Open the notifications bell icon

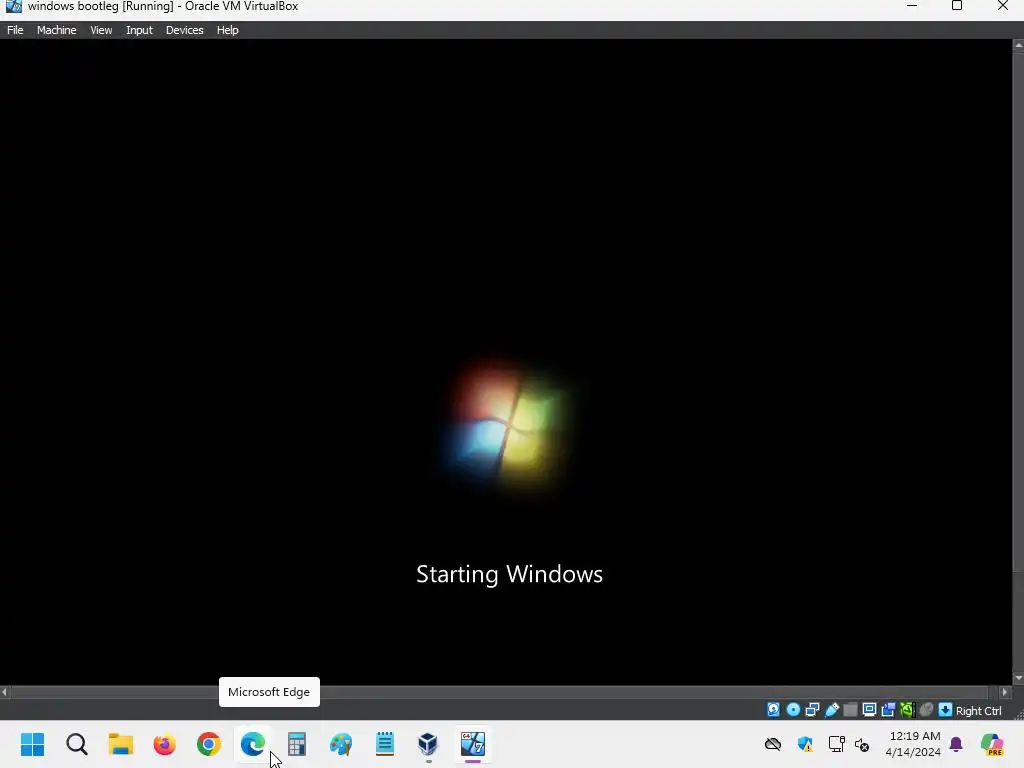pos(956,744)
